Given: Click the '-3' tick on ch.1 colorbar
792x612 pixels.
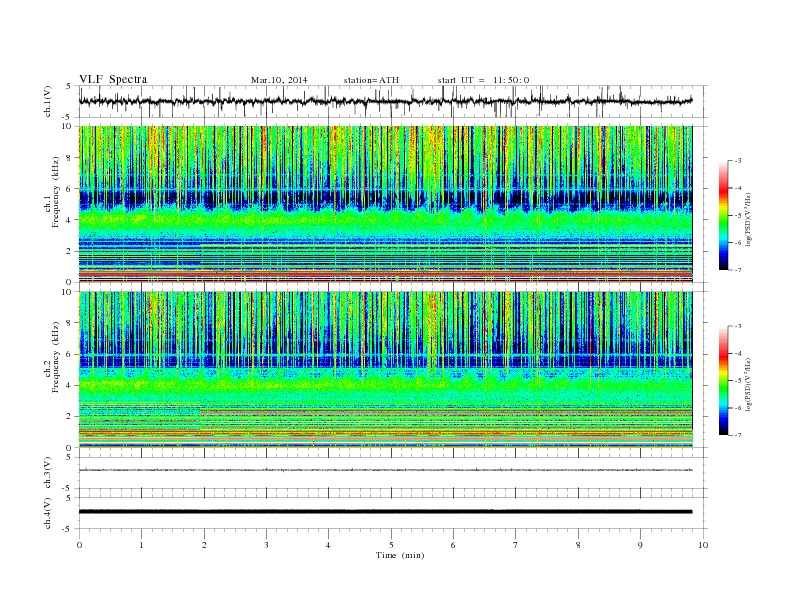Looking at the screenshot, I should coord(737,161).
